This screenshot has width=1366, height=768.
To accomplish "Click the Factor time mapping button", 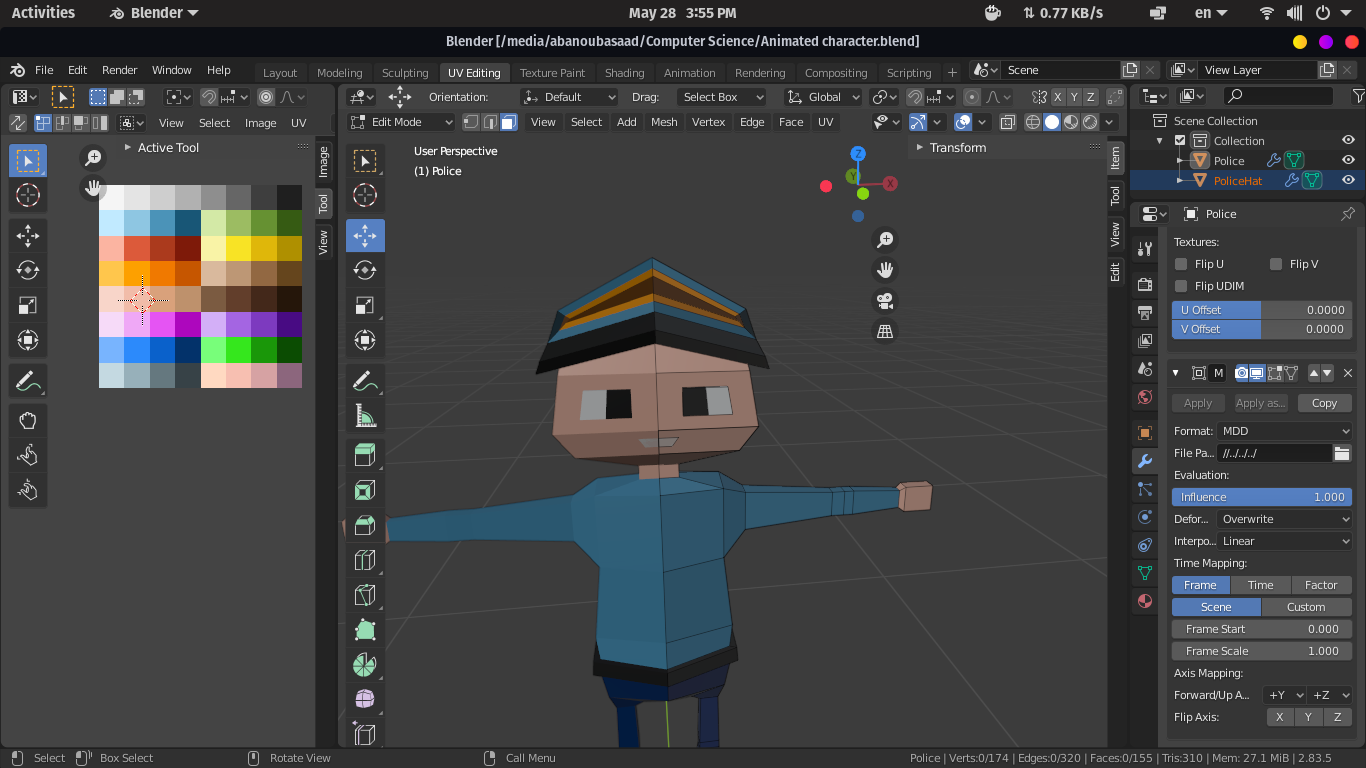I will [x=1321, y=585].
